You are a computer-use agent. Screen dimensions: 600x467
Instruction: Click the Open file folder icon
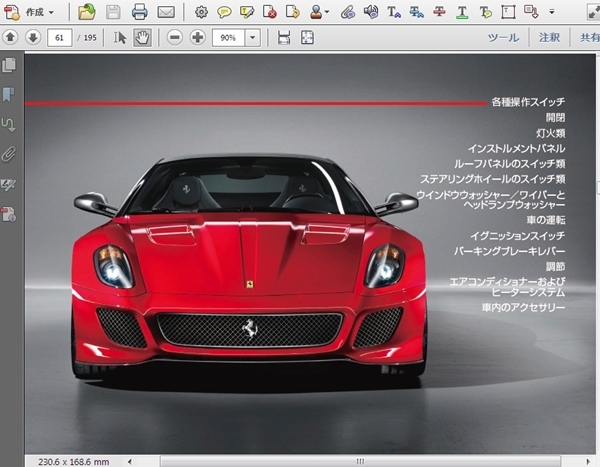(x=87, y=12)
